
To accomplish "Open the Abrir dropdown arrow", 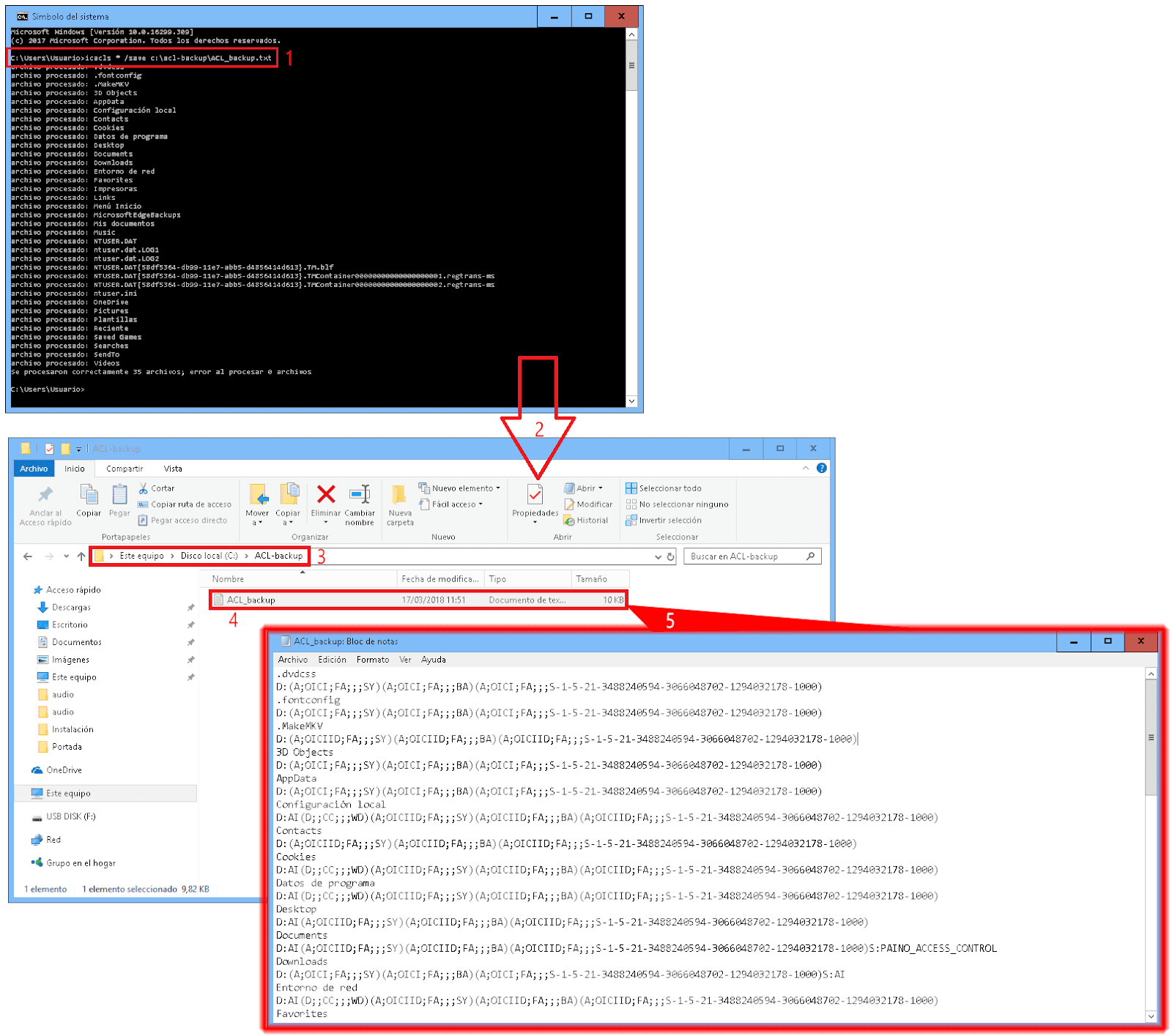I will click(x=600, y=488).
